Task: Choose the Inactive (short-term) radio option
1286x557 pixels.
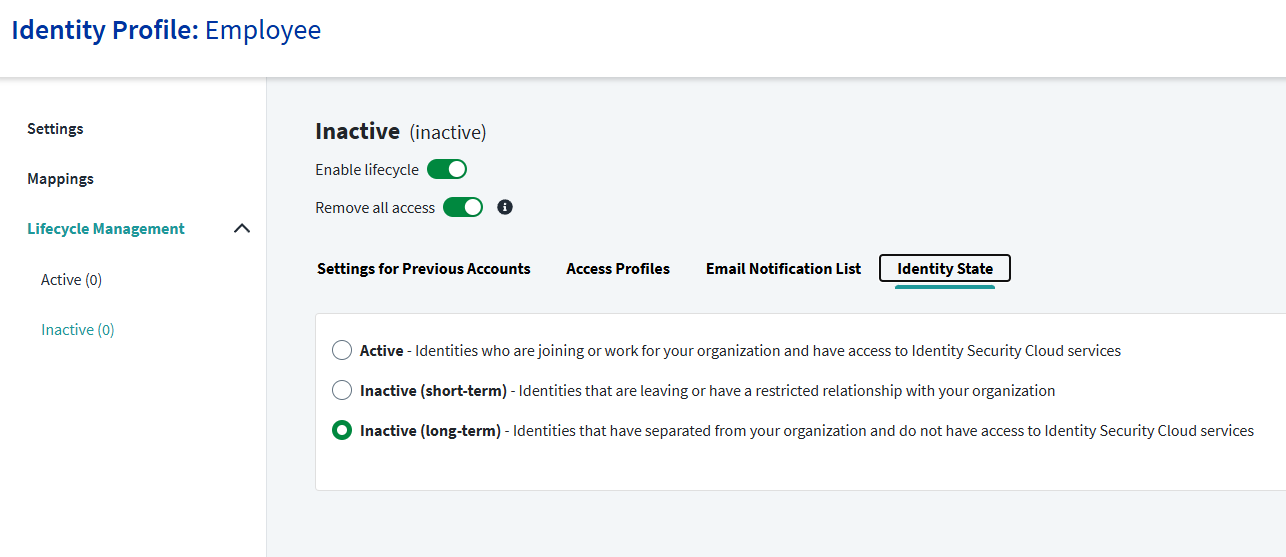Action: click(342, 390)
